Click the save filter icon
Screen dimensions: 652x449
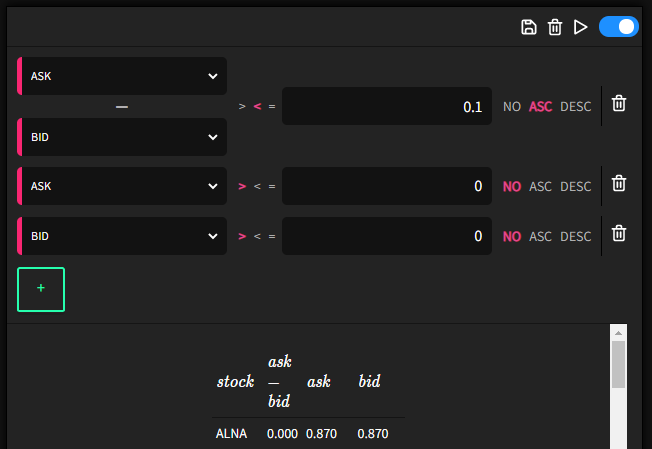point(529,27)
